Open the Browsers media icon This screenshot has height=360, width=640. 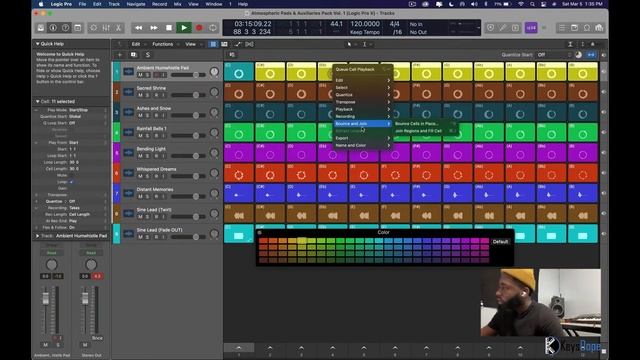[599, 28]
